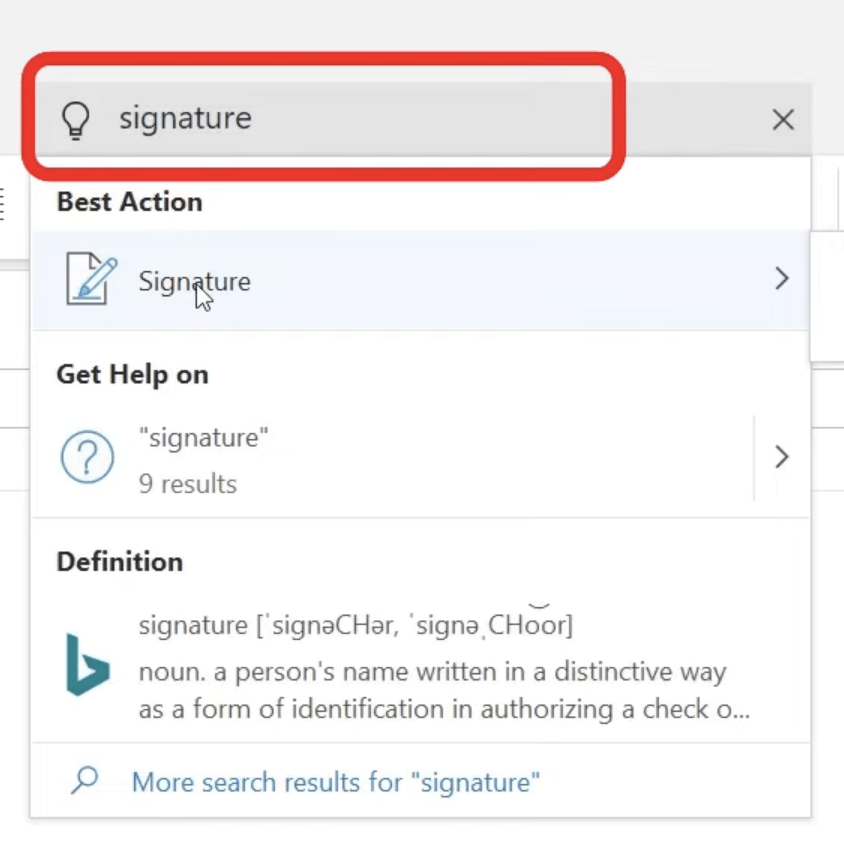Click the "Best Action" heading
The width and height of the screenshot is (844, 865).
coord(130,202)
